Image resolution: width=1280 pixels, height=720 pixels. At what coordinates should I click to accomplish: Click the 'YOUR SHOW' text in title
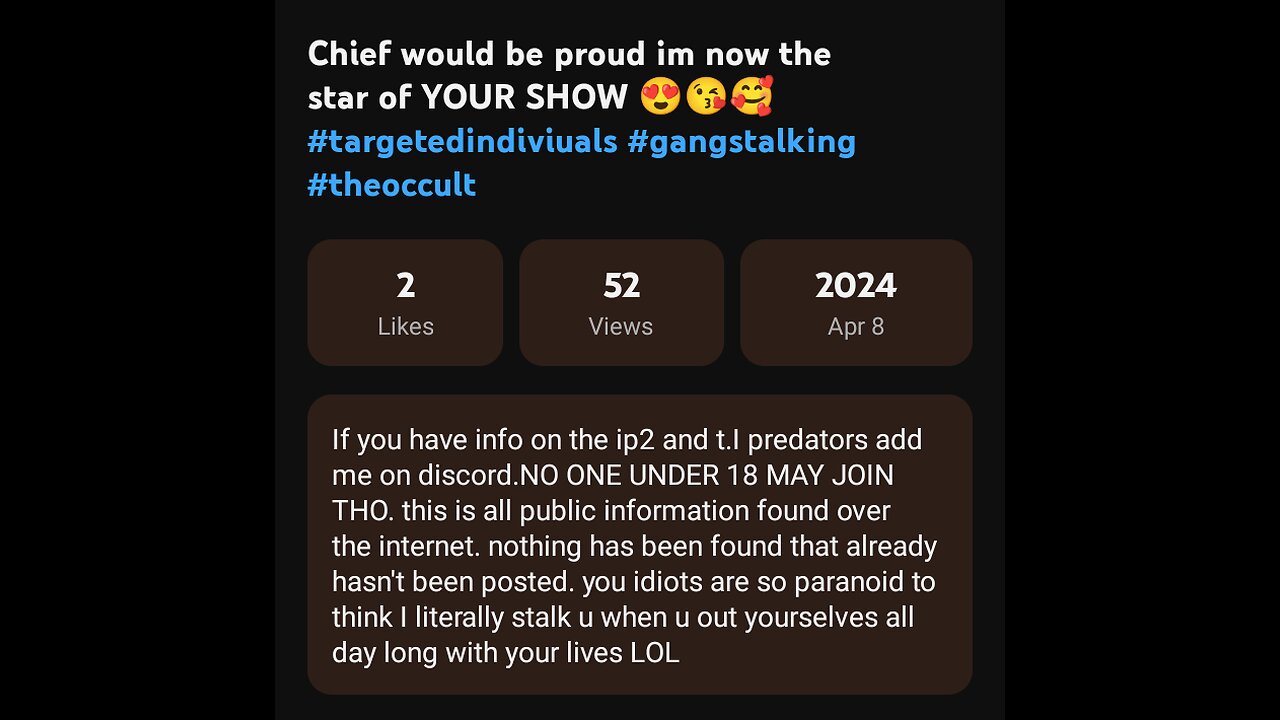pyautogui.click(x=524, y=97)
